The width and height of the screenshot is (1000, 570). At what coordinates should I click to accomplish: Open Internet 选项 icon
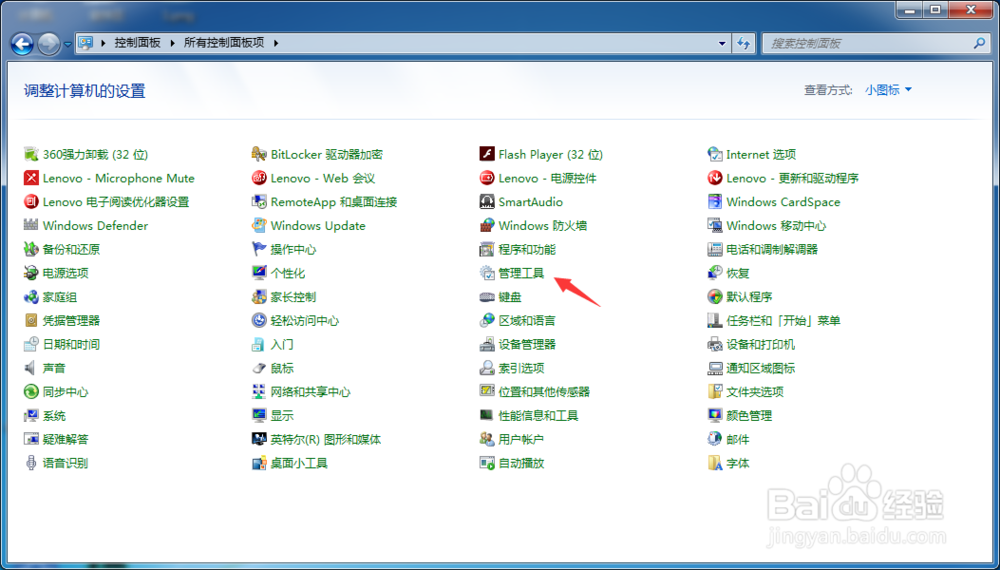point(715,154)
